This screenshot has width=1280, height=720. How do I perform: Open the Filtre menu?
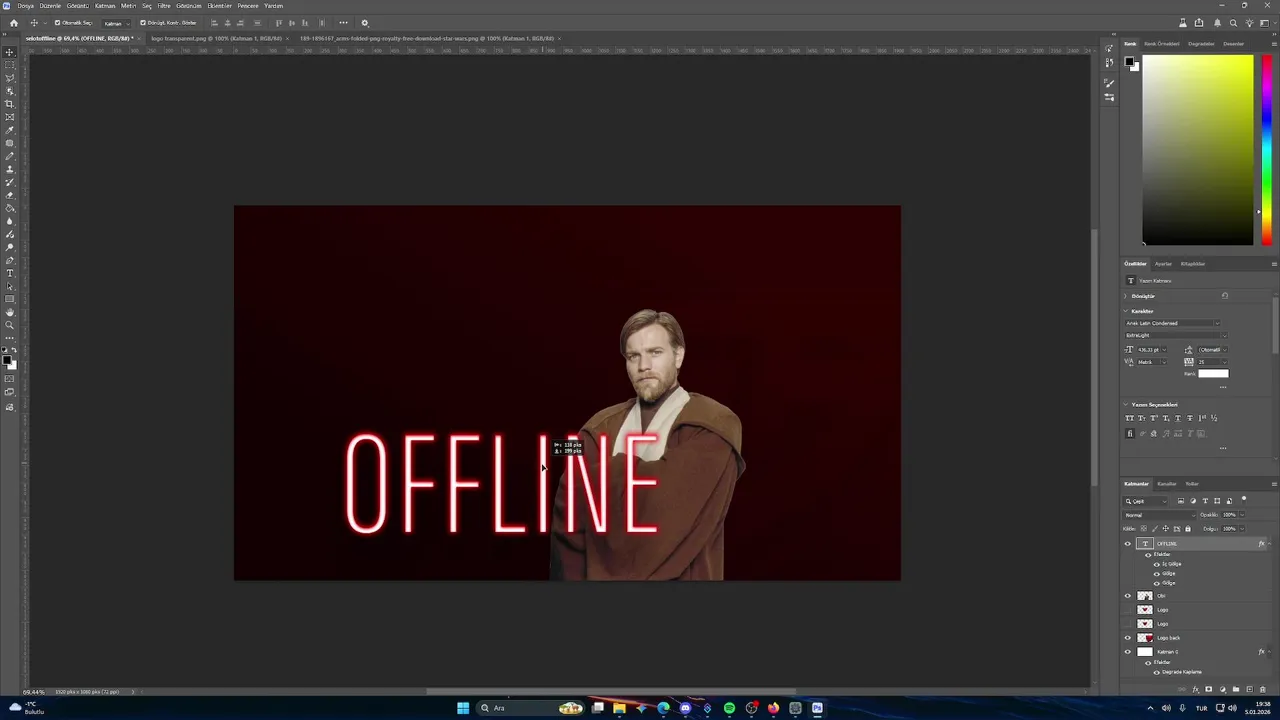tap(164, 6)
